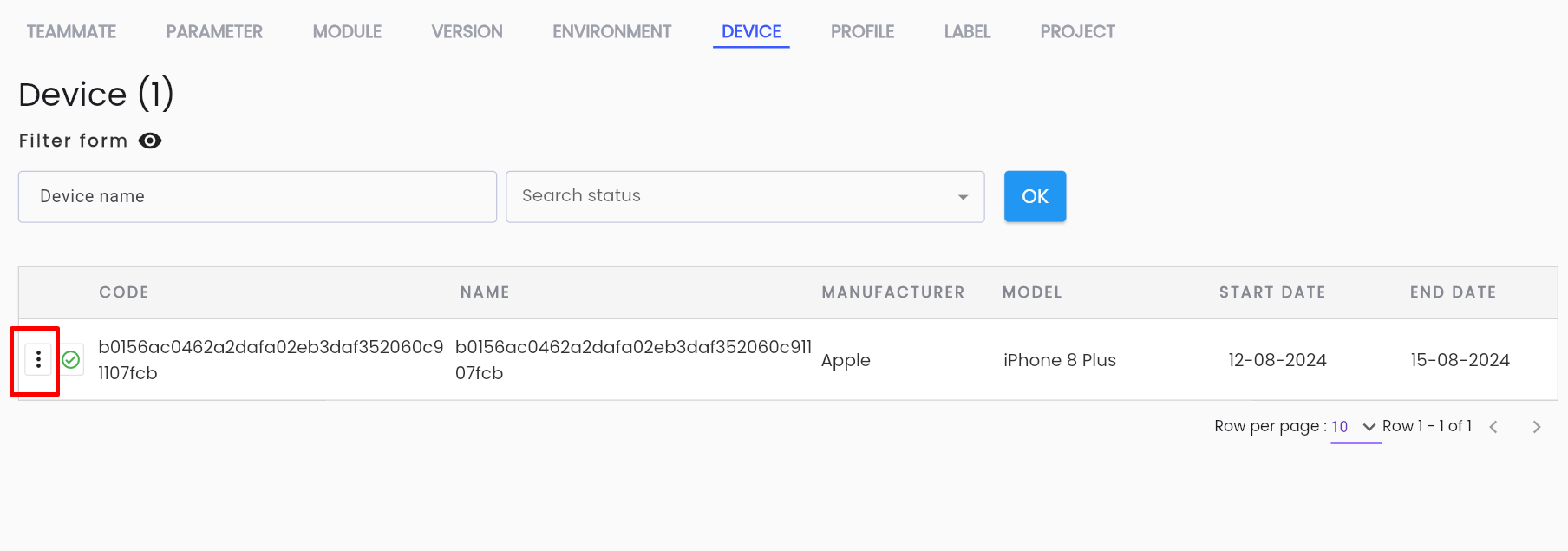1568x551 pixels.
Task: Toggle Filter form visibility eye icon
Action: [x=150, y=141]
